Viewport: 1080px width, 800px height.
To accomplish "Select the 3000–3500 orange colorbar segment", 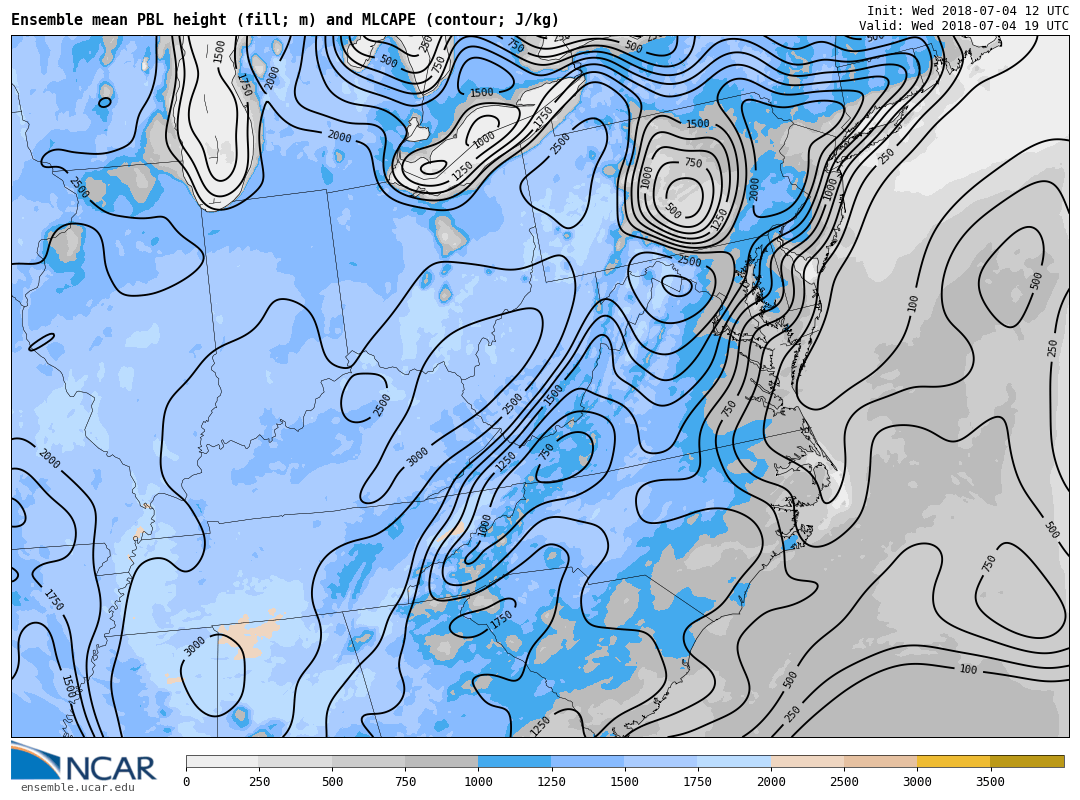I will coord(953,761).
